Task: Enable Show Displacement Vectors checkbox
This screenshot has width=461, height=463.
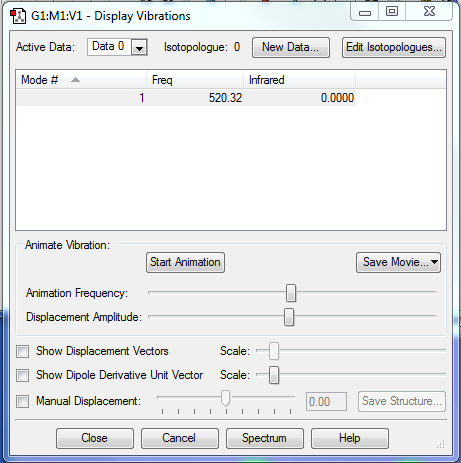Action: tap(23, 351)
